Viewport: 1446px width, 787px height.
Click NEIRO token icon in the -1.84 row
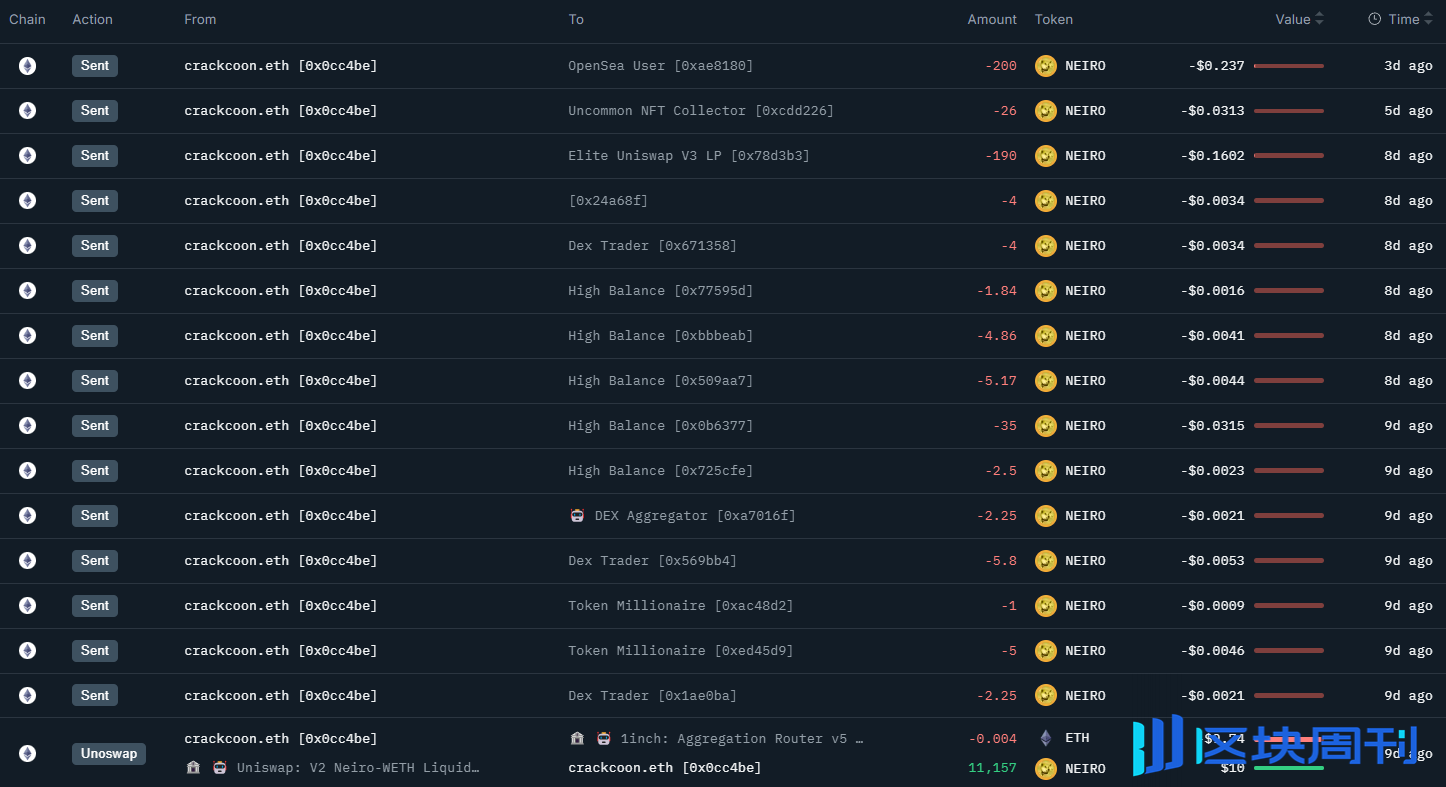1046,291
